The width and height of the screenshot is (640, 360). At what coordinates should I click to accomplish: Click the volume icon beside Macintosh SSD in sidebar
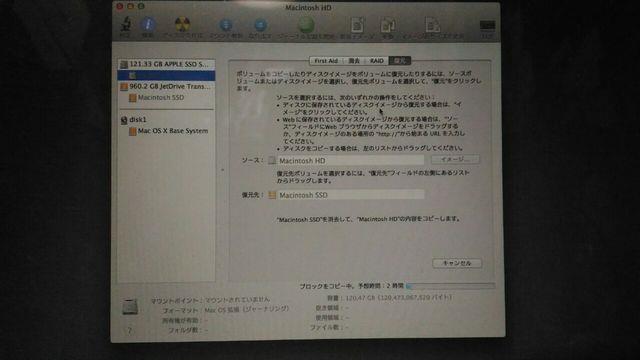(132, 98)
